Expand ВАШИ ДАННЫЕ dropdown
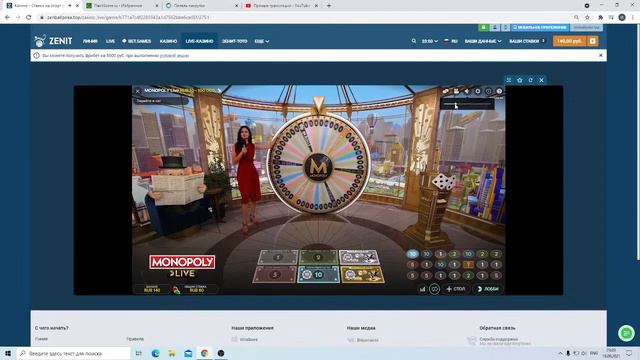Viewport: 640px width, 360px height. [x=483, y=41]
